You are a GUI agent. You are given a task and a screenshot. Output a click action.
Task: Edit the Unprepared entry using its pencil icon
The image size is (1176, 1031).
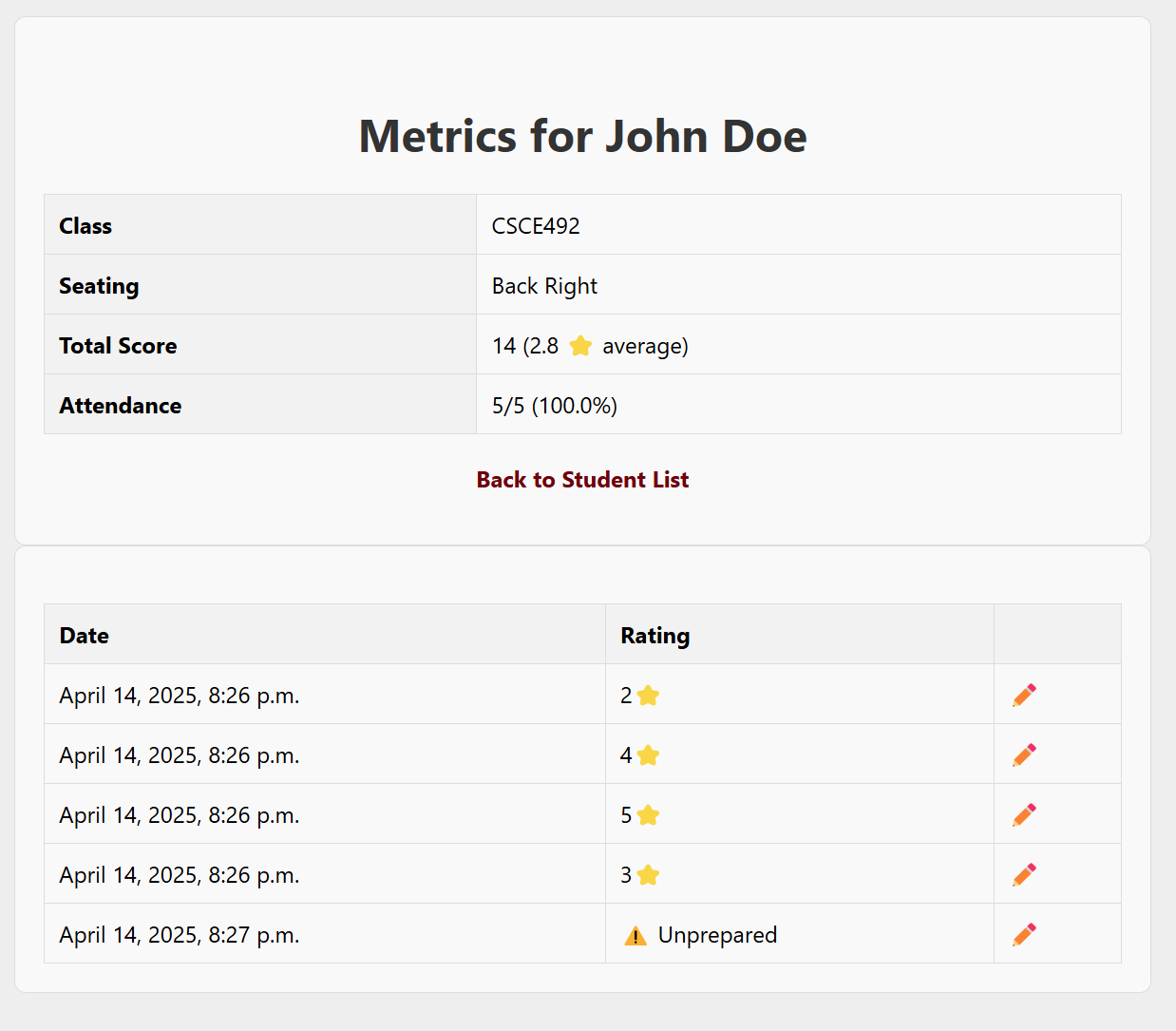point(1024,935)
